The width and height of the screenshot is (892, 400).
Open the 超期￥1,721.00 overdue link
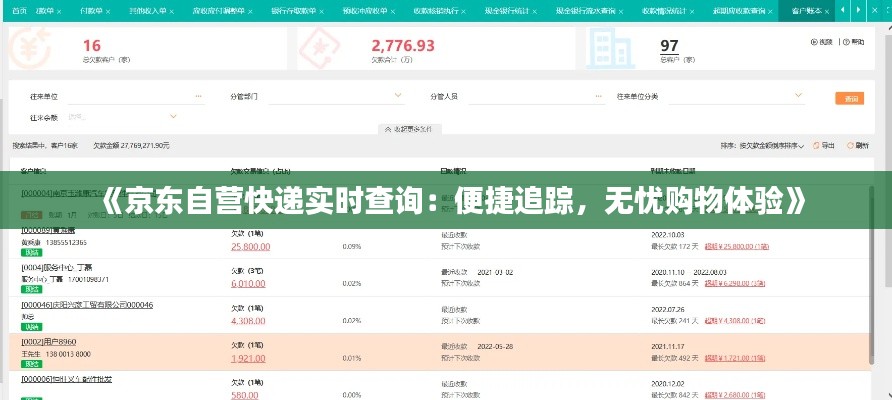[x=734, y=358]
